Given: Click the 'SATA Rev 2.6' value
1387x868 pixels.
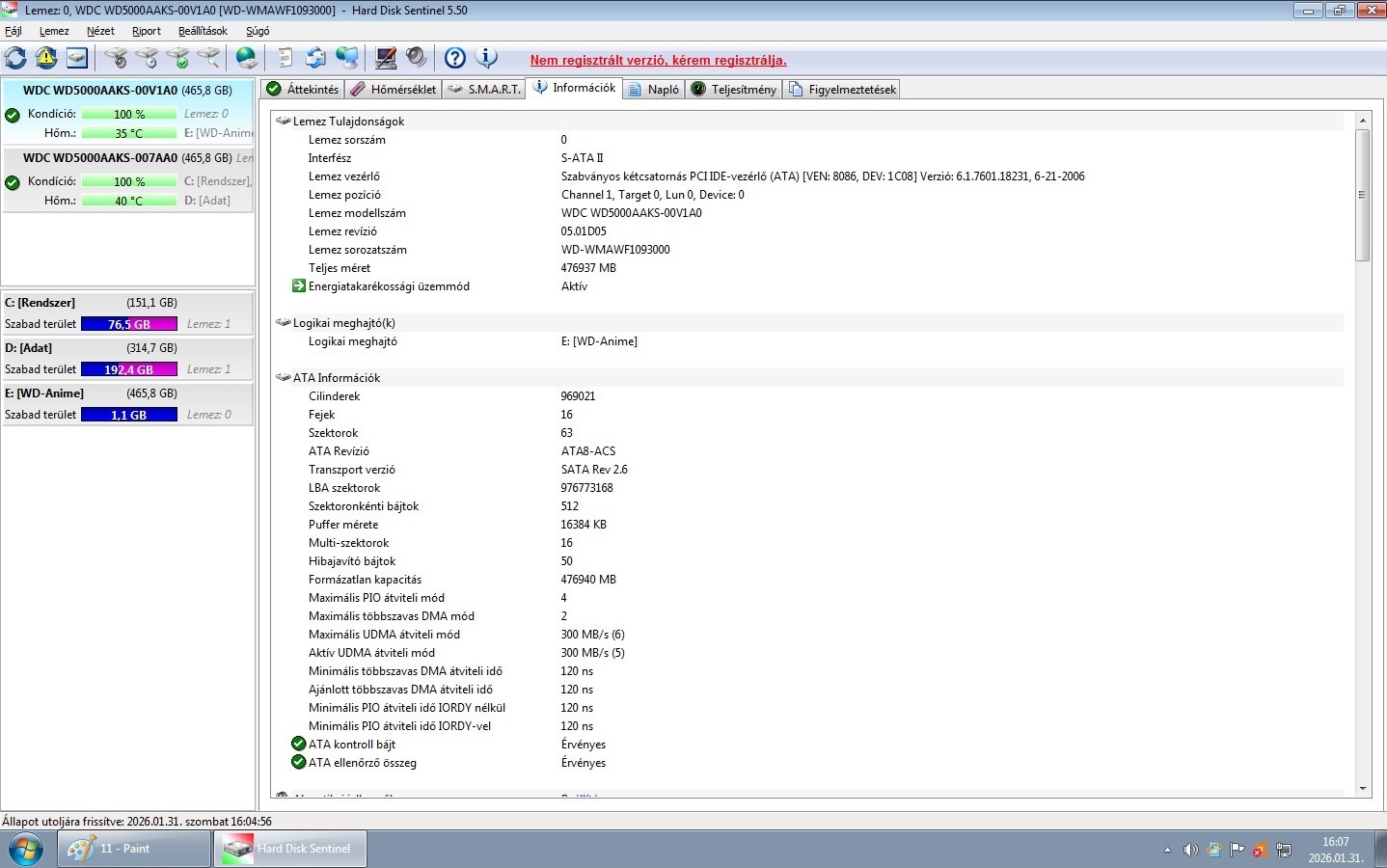Looking at the screenshot, I should tap(594, 470).
